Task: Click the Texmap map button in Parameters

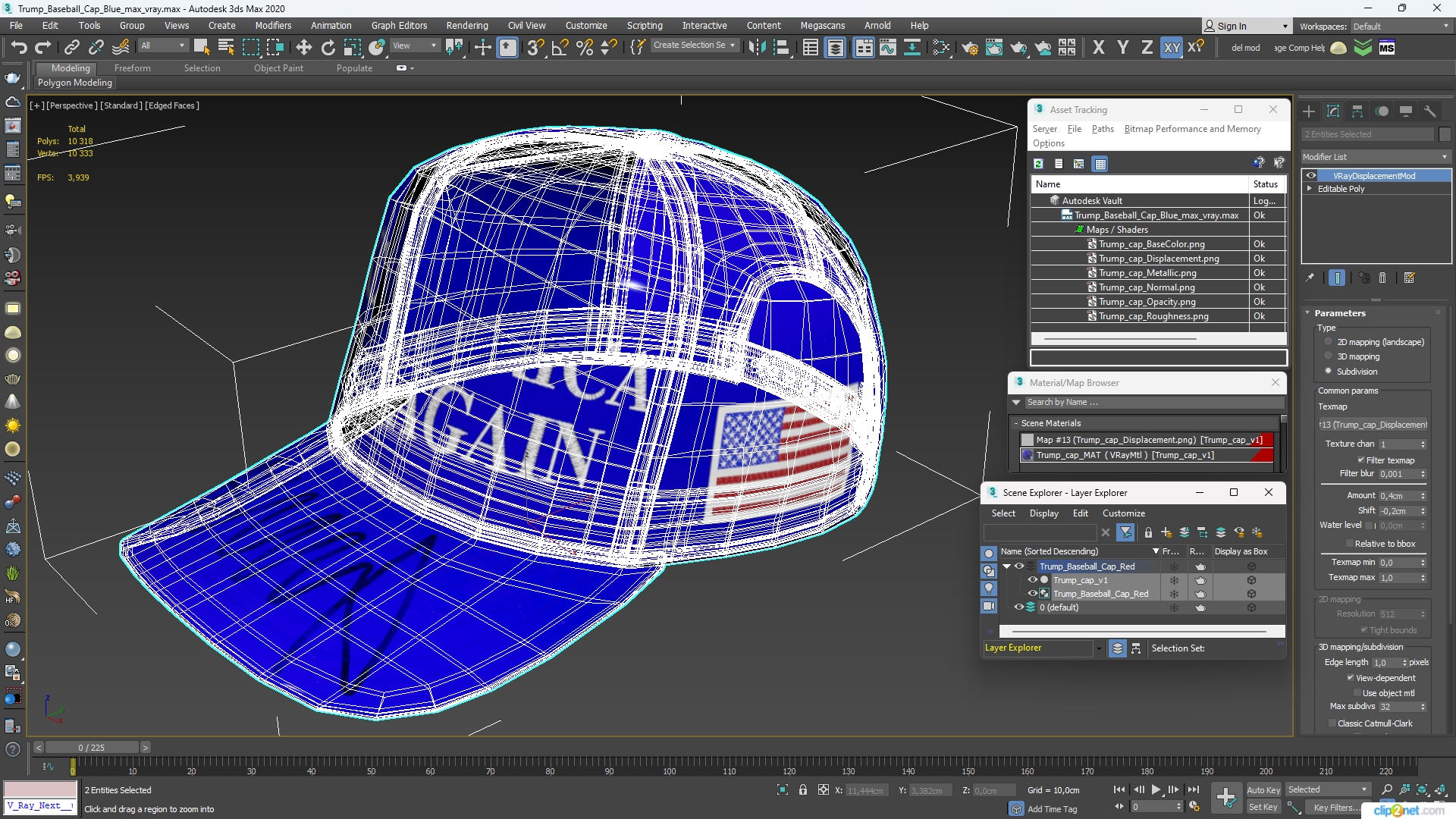Action: (x=1373, y=425)
